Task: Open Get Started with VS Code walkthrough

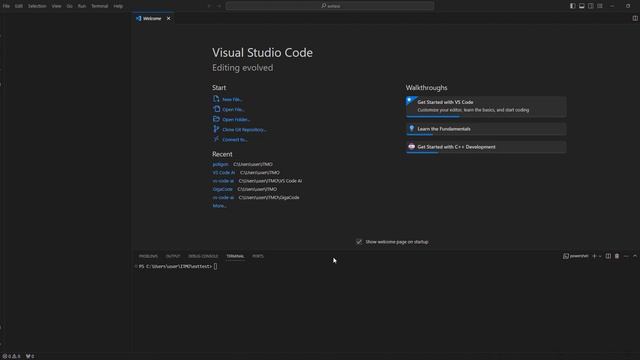Action: pyautogui.click(x=486, y=107)
